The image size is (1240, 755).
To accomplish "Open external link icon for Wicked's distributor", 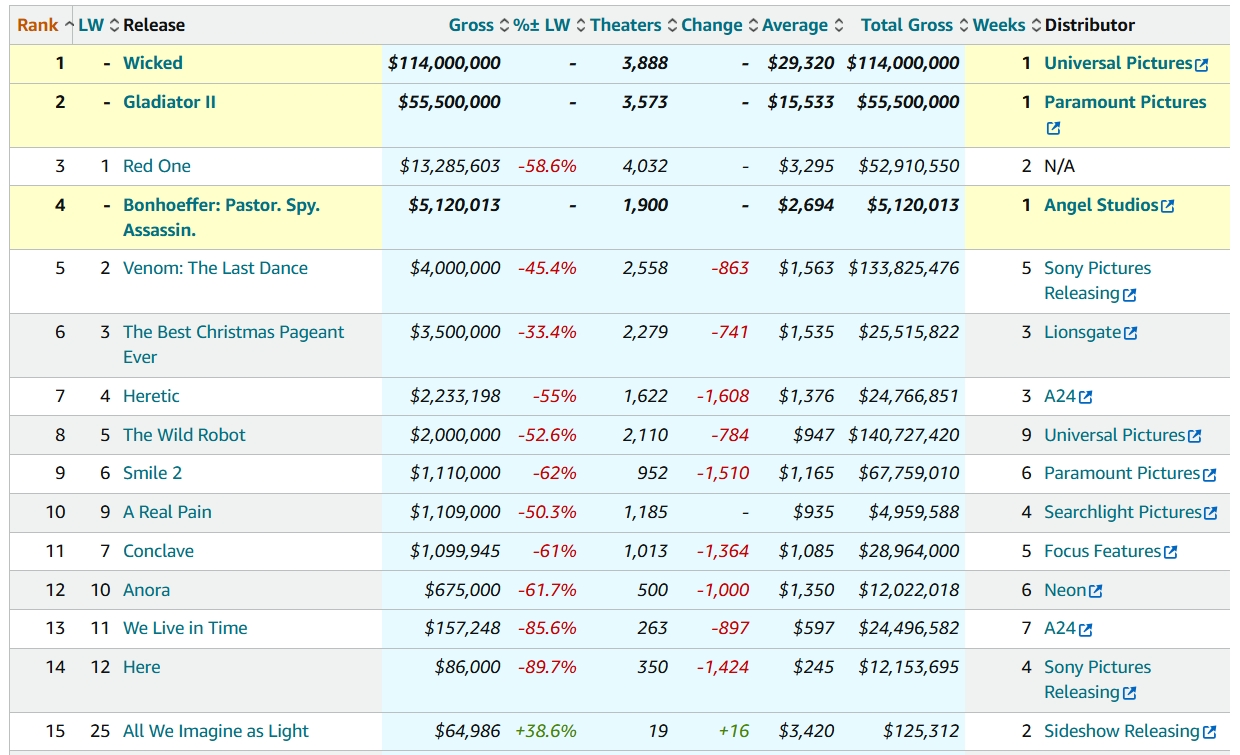I will (1202, 65).
